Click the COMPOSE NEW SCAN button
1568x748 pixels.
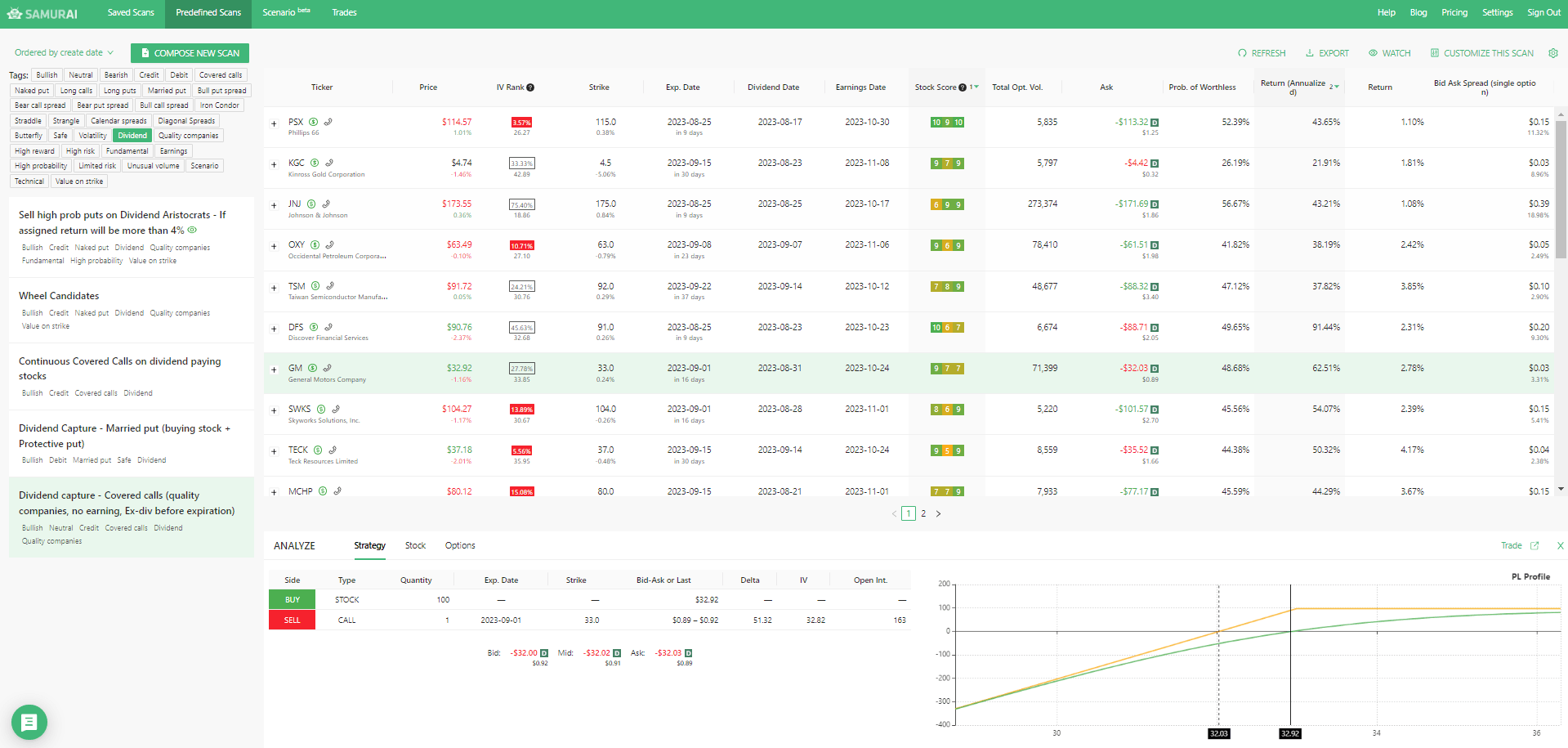click(x=190, y=52)
